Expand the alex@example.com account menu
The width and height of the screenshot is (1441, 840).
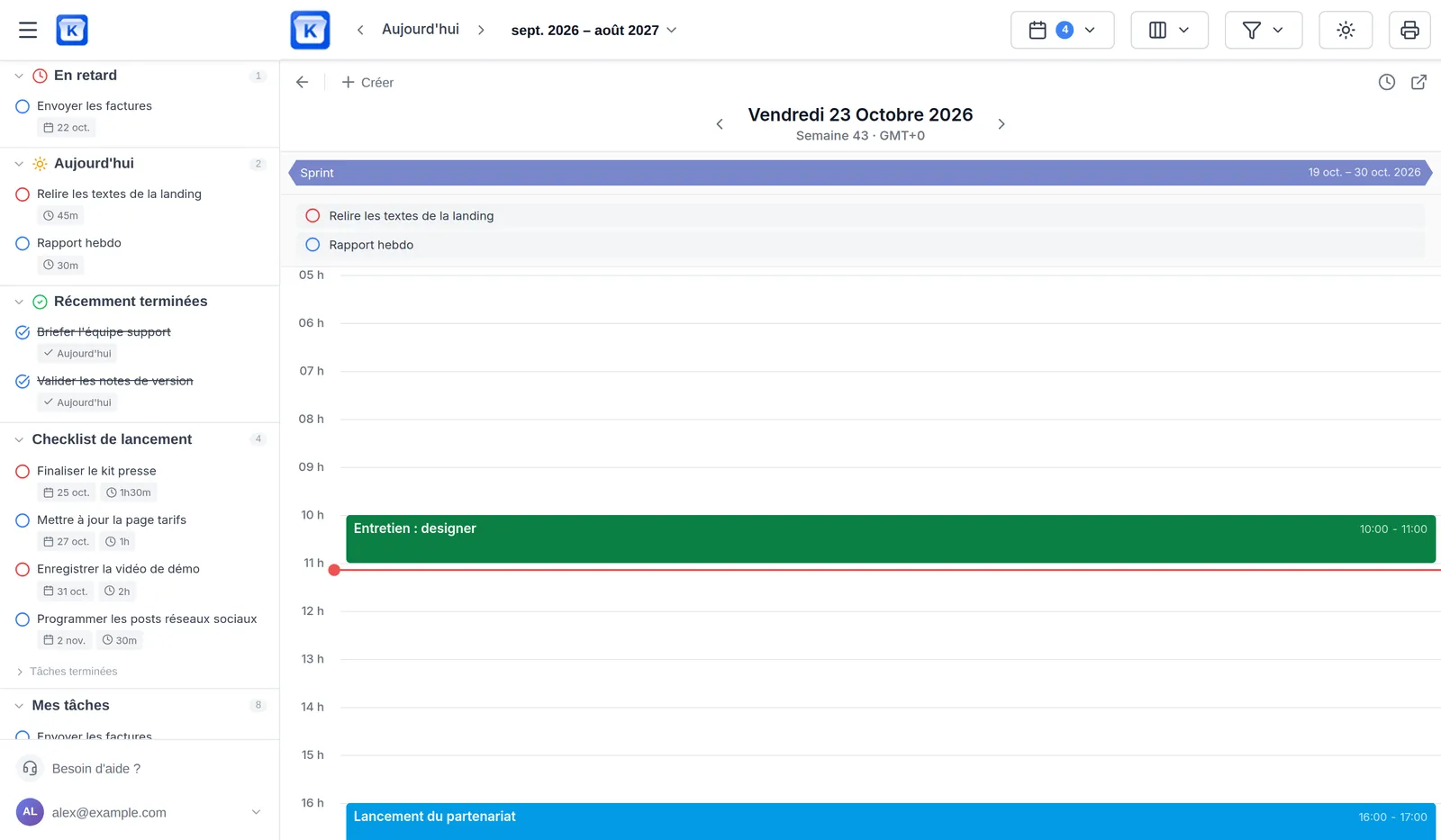point(256,812)
